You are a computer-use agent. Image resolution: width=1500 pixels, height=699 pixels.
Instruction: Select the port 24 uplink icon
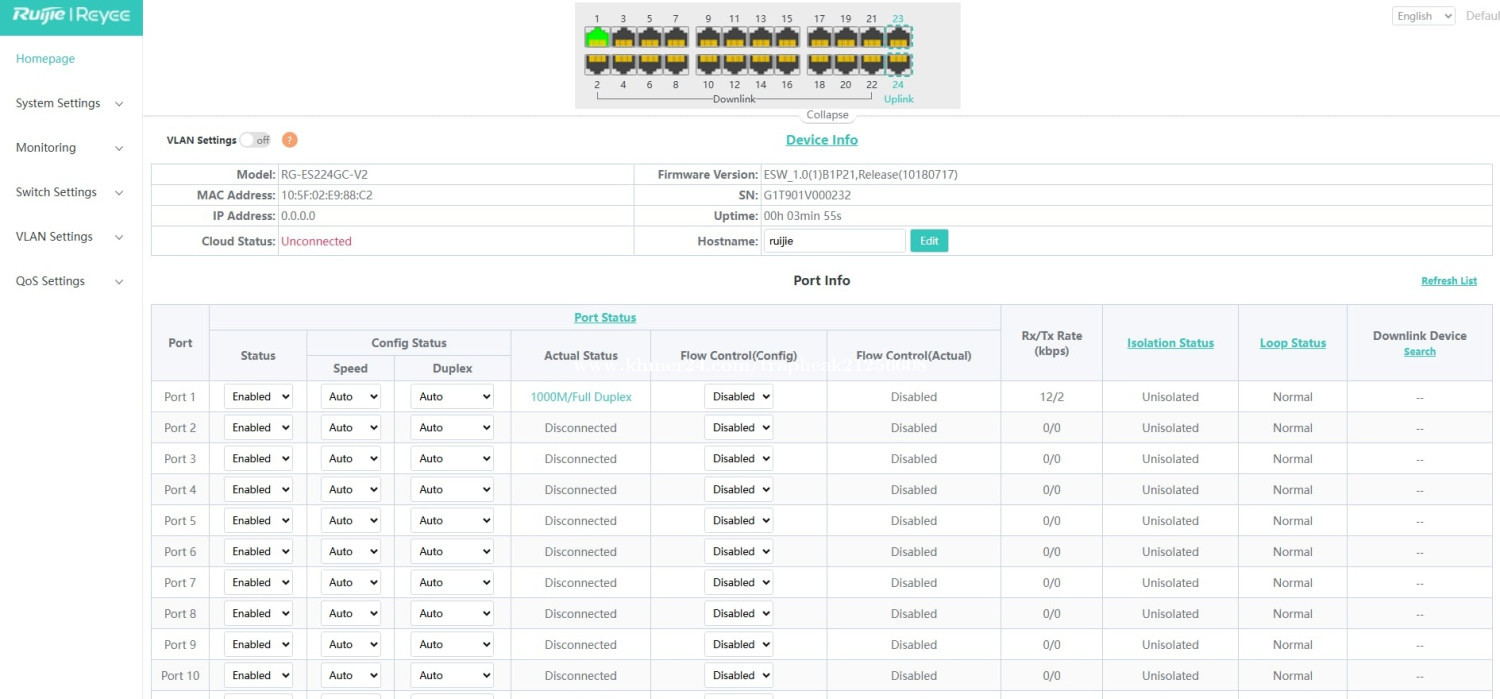[x=898, y=64]
